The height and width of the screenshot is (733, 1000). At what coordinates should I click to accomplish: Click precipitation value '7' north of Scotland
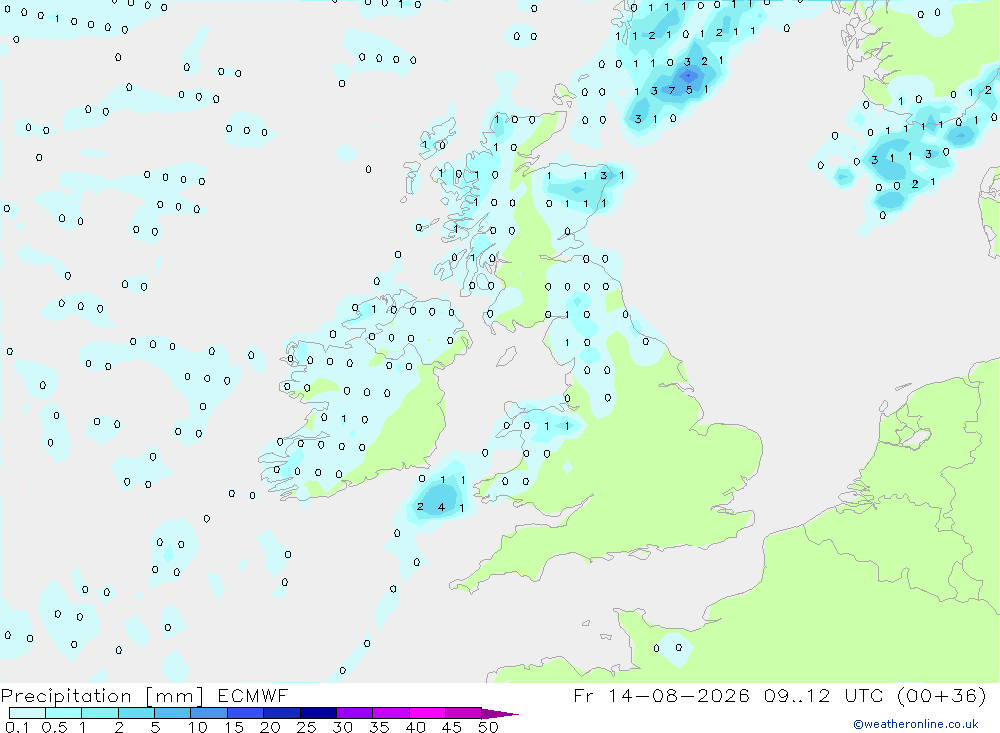click(x=672, y=91)
